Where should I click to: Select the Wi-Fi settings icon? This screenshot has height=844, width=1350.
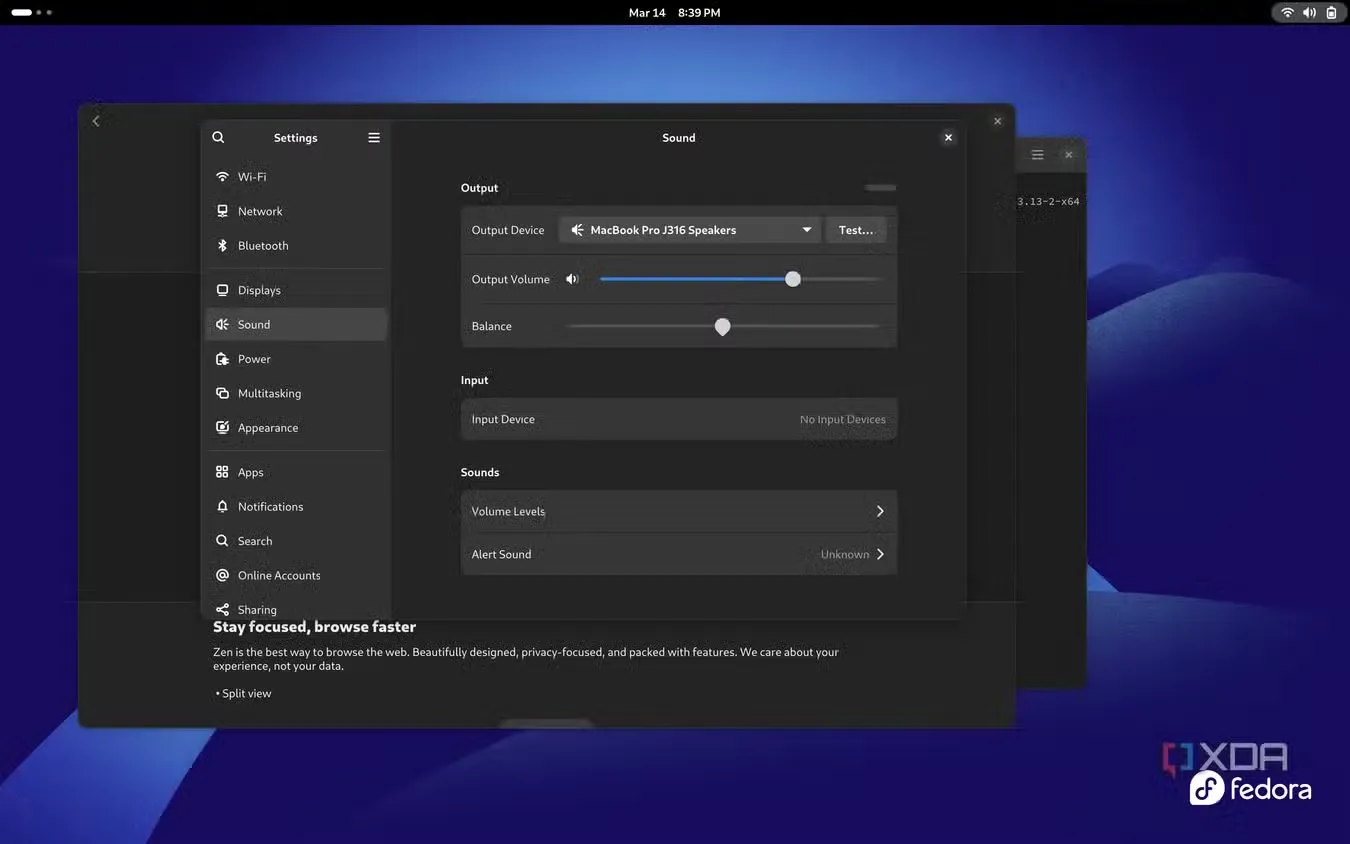[x=222, y=176]
